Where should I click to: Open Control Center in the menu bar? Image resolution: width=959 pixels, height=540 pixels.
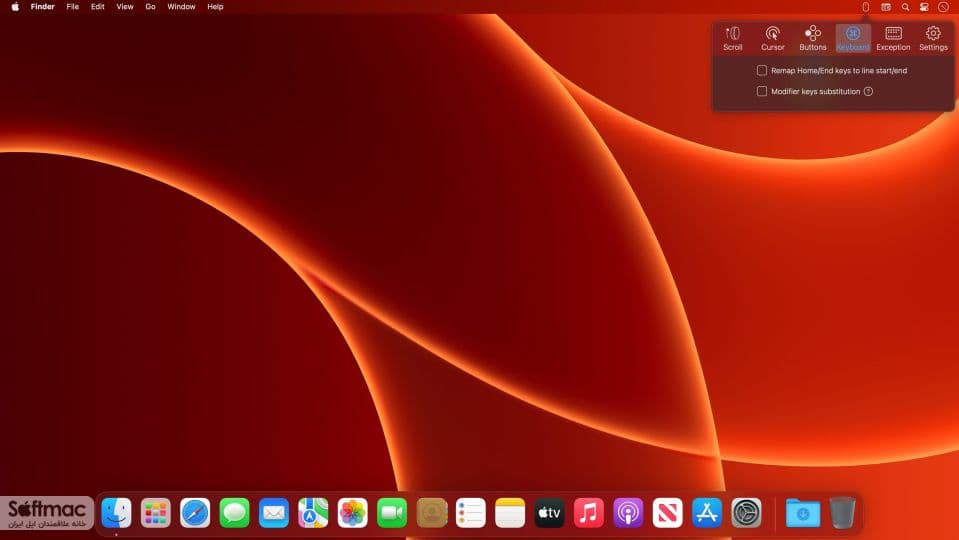coord(924,7)
